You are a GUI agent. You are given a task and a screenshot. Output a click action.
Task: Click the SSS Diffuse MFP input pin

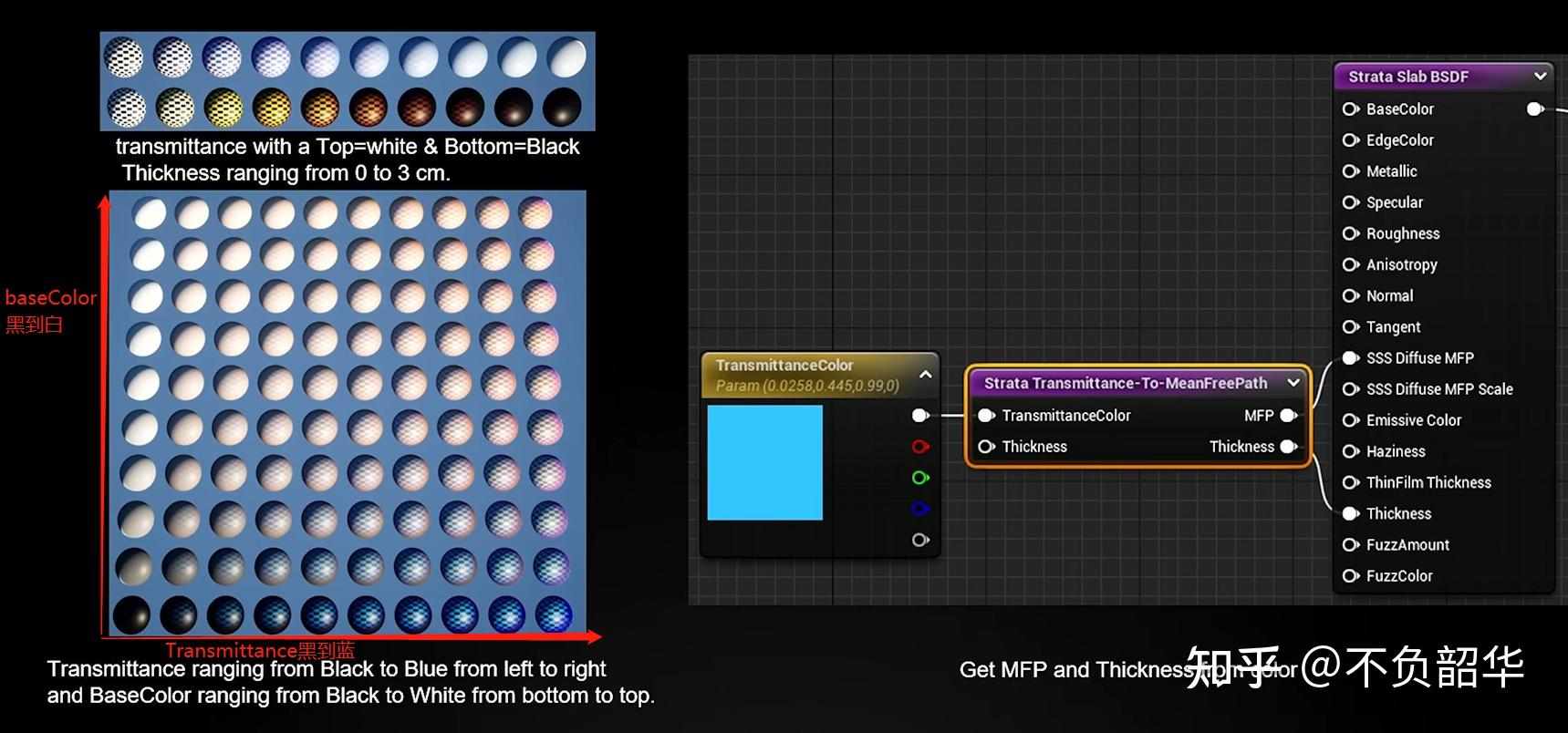(x=1351, y=358)
